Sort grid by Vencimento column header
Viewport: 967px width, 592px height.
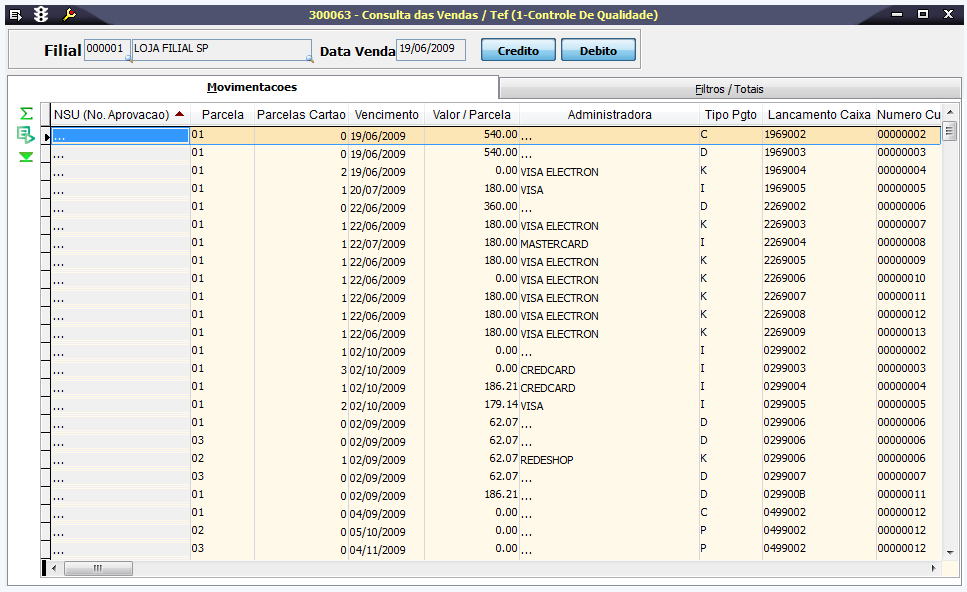pos(386,115)
